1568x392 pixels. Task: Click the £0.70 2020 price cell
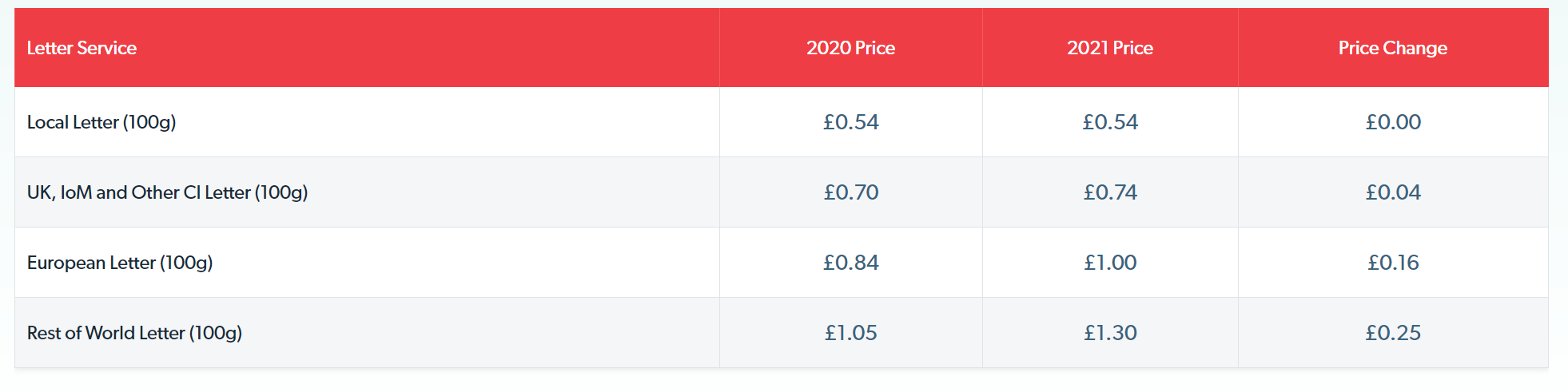tap(851, 192)
